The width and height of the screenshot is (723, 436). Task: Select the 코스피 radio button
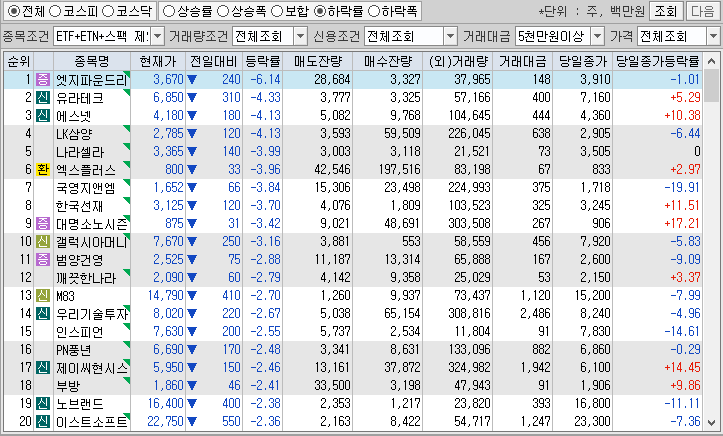click(x=55, y=11)
